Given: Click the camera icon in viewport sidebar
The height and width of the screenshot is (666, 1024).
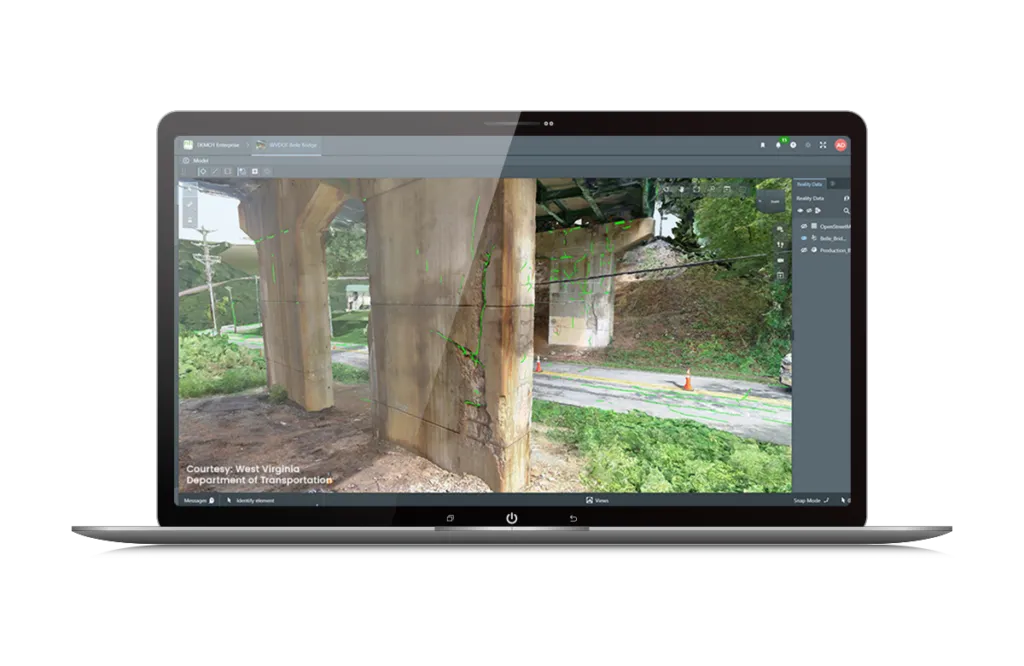Looking at the screenshot, I should tap(780, 260).
